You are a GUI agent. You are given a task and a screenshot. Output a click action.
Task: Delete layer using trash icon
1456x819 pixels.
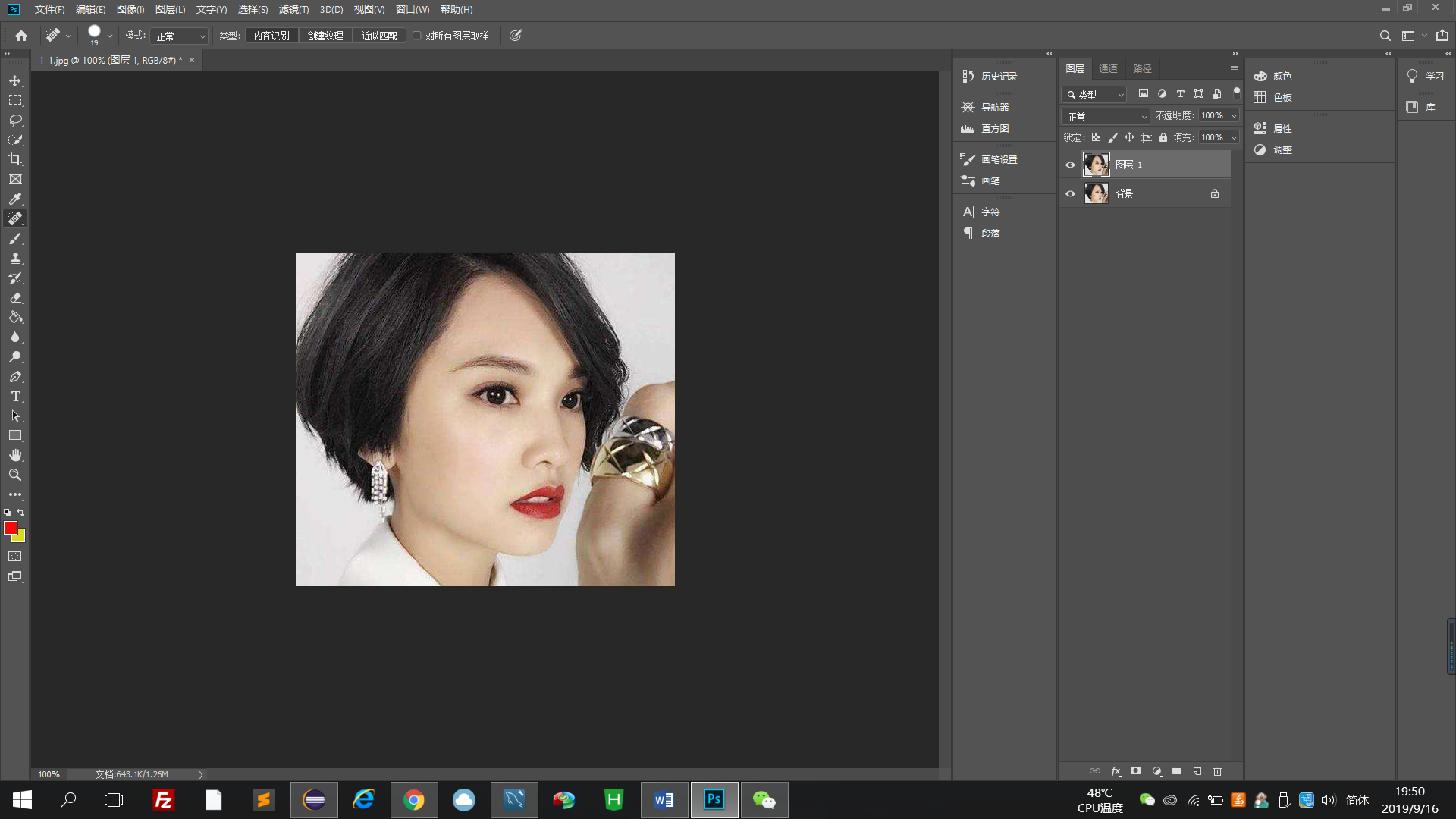click(1217, 771)
